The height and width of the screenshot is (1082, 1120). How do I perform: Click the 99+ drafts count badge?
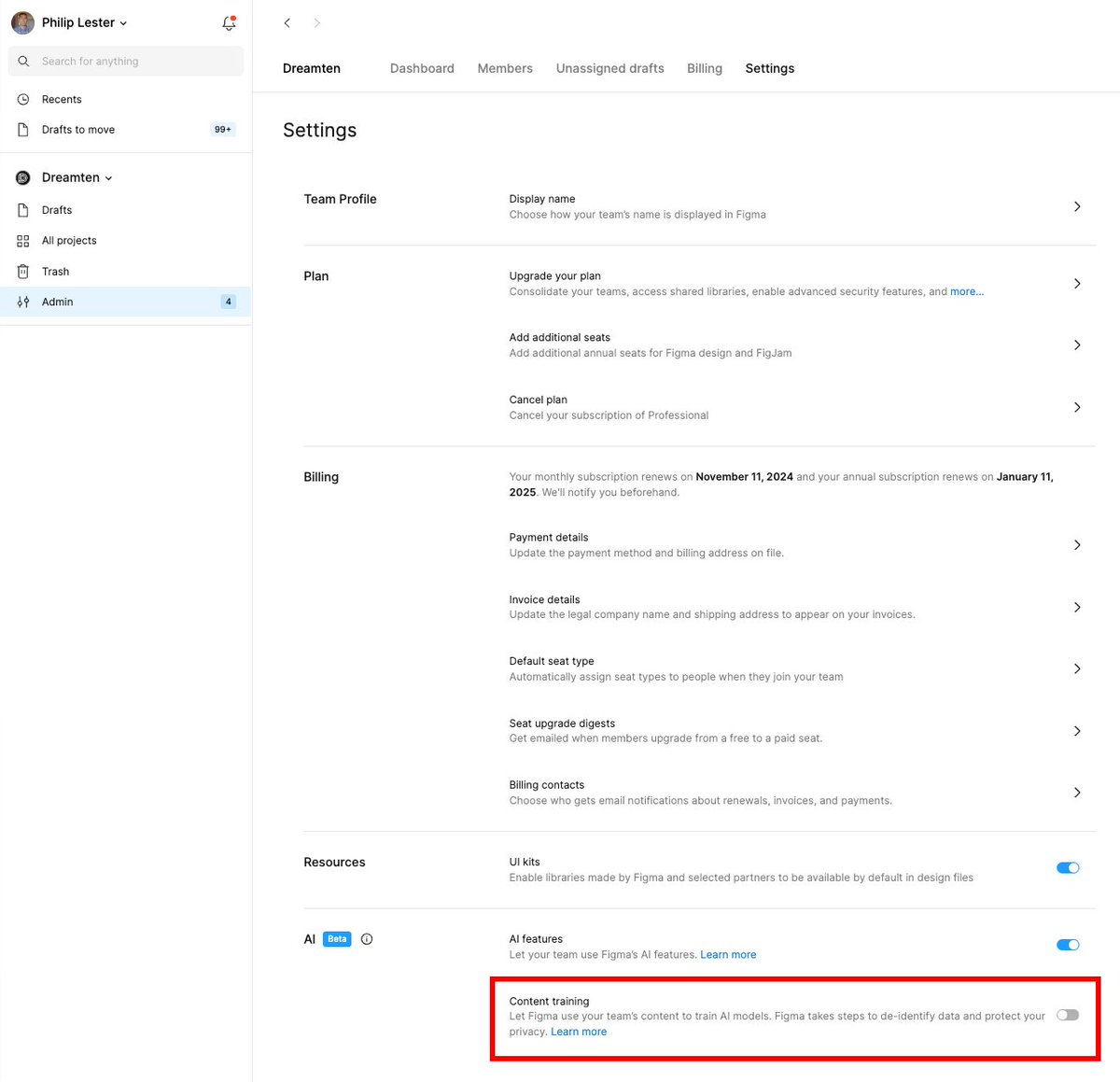point(223,130)
